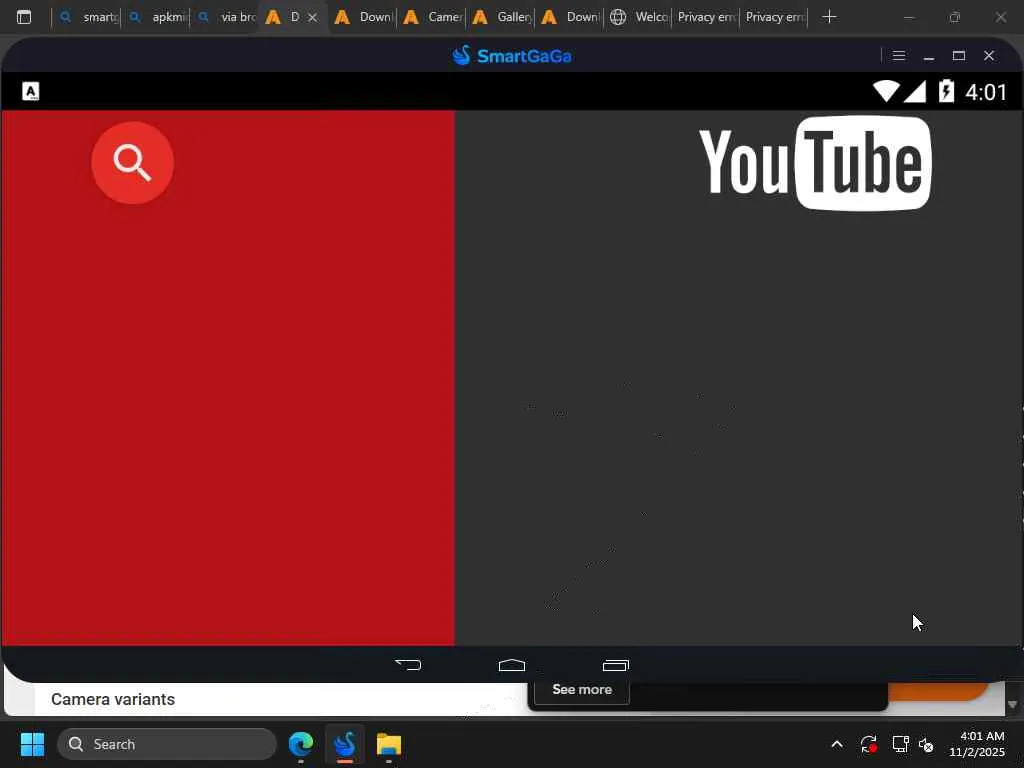The image size is (1024, 768).
Task: Open File Explorer from the taskbar
Action: tap(389, 744)
